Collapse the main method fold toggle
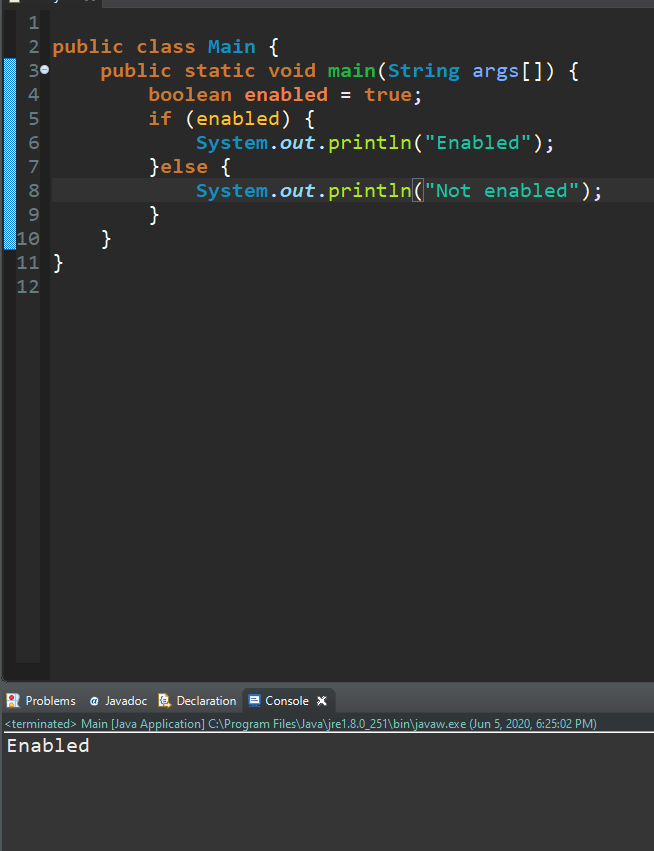The width and height of the screenshot is (654, 851). point(45,71)
